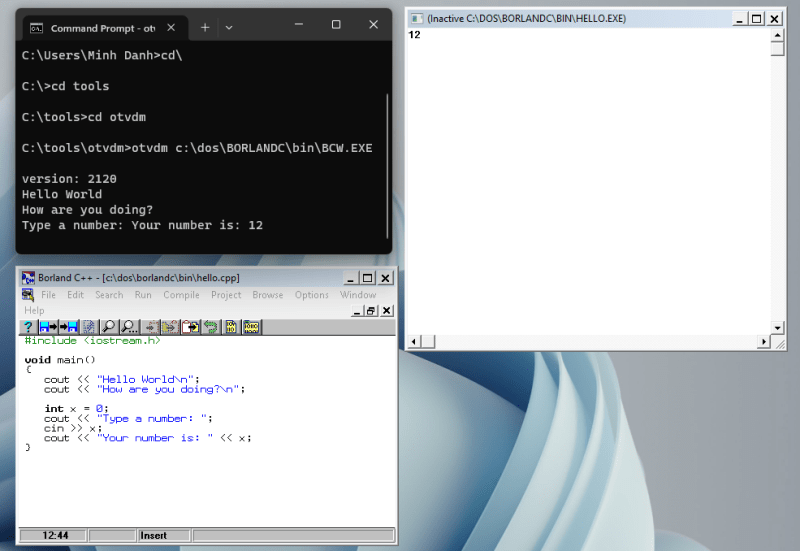The width and height of the screenshot is (800, 551).
Task: Click 'version: 2120' line in Command Prompt
Action: click(69, 179)
